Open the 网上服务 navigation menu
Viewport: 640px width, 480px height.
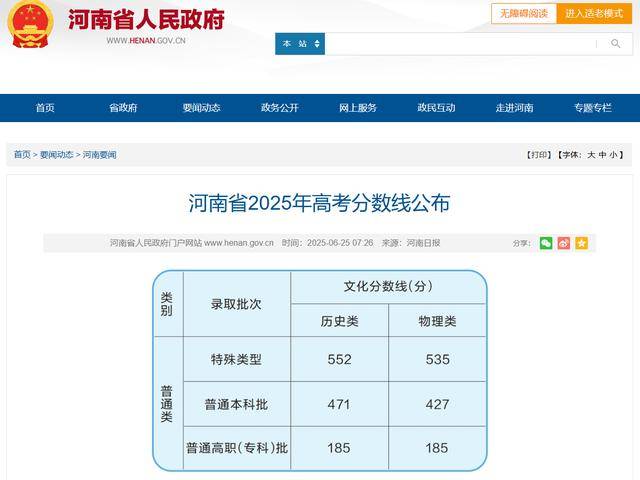pos(358,108)
